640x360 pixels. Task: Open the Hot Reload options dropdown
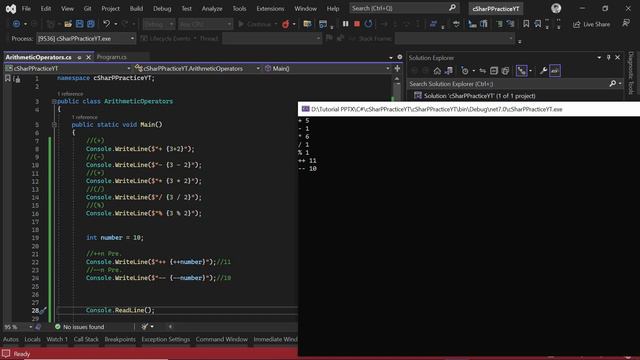click(x=294, y=24)
